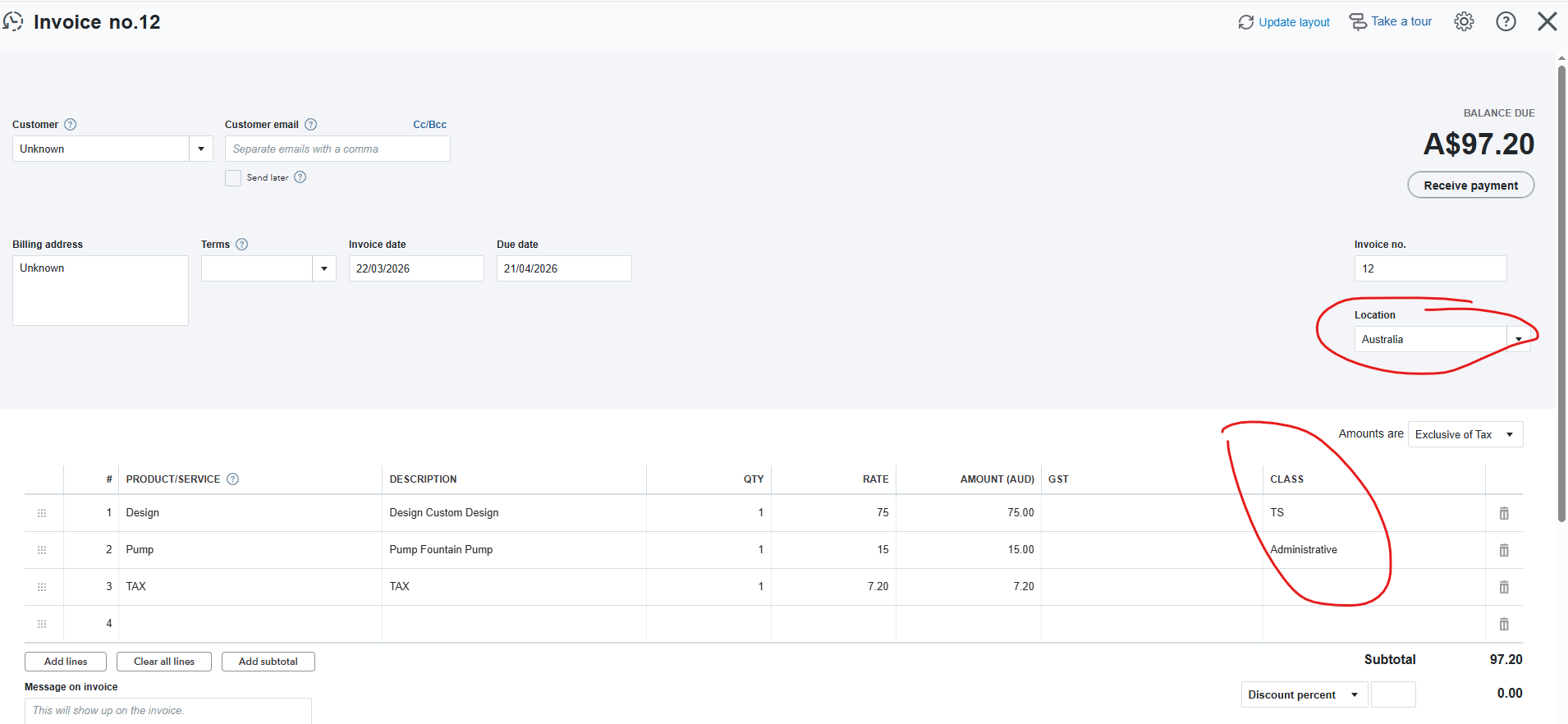Grab the drag handle of line 3
The height and width of the screenshot is (724, 1568).
pos(42,587)
